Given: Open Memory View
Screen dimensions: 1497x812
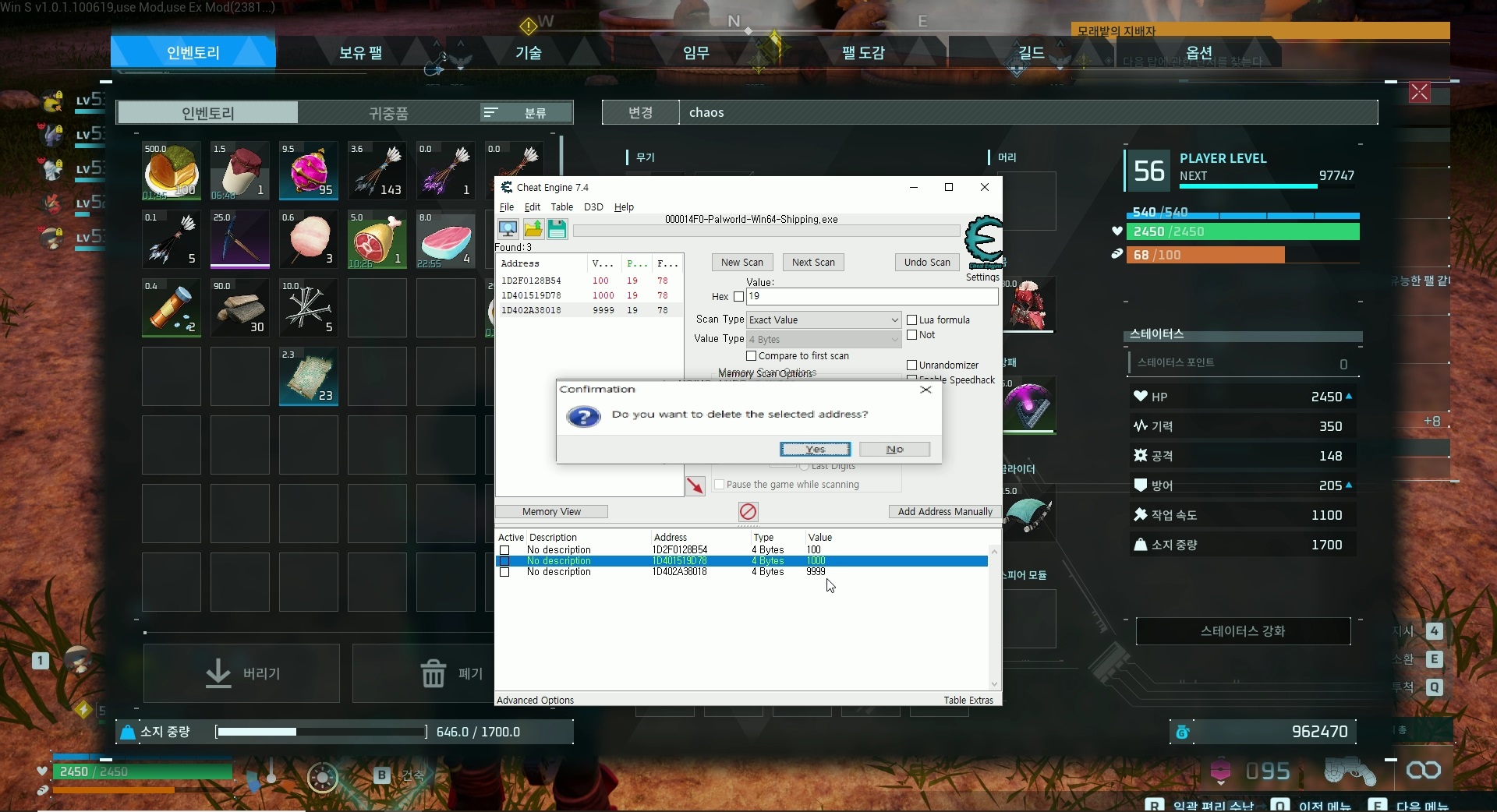Looking at the screenshot, I should tap(551, 512).
